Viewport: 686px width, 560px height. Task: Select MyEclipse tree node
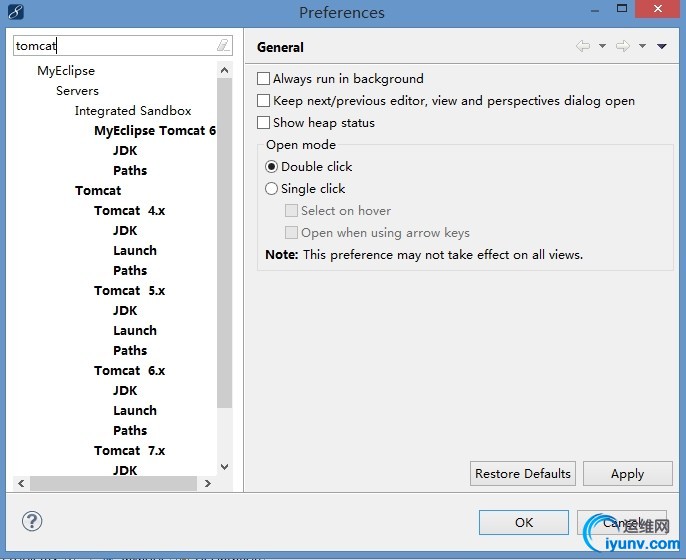coord(66,71)
